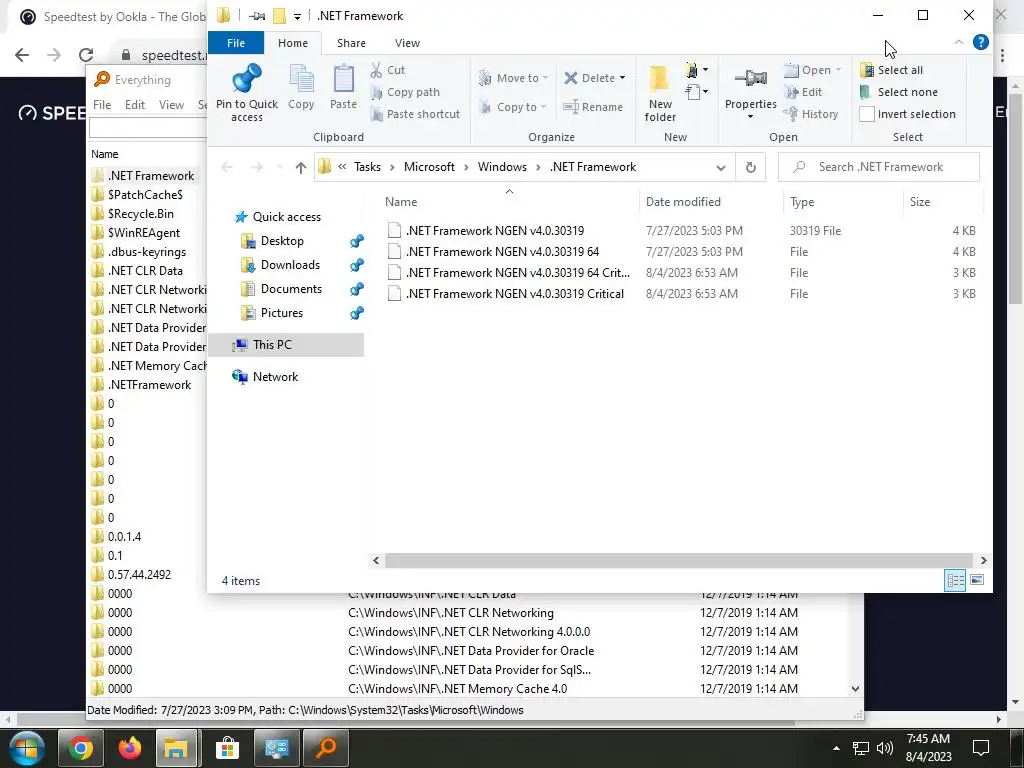Go up one folder level arrow
This screenshot has height=768, width=1024.
point(300,168)
